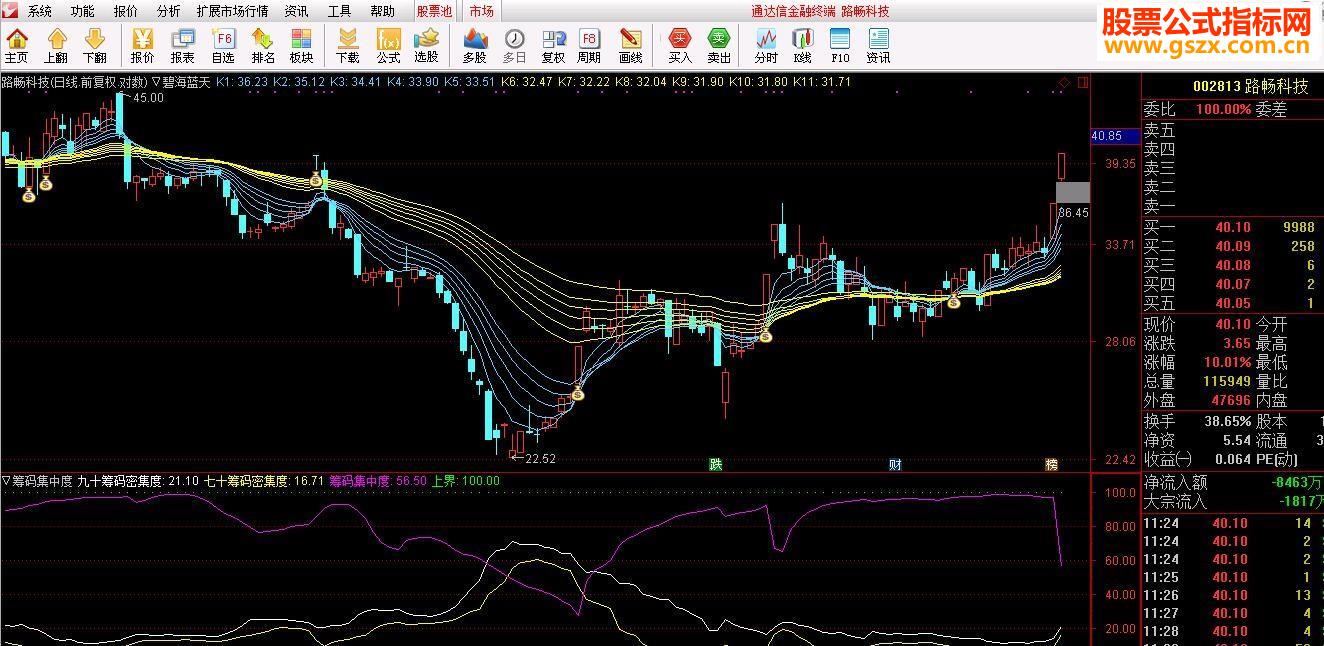The image size is (1324, 646).
Task: Open the 排名 ranking icon
Action: (263, 47)
